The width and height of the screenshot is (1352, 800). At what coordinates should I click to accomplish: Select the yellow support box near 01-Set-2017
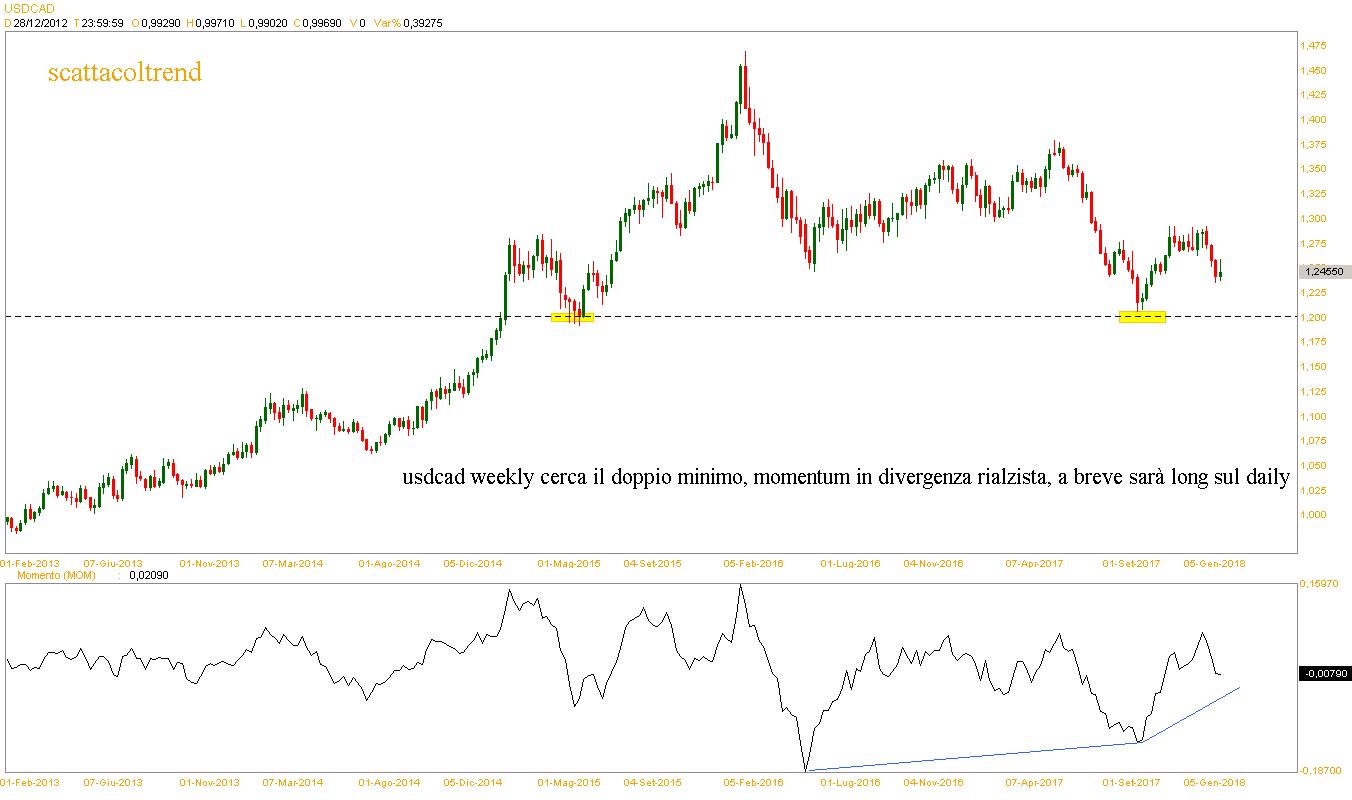point(1142,317)
